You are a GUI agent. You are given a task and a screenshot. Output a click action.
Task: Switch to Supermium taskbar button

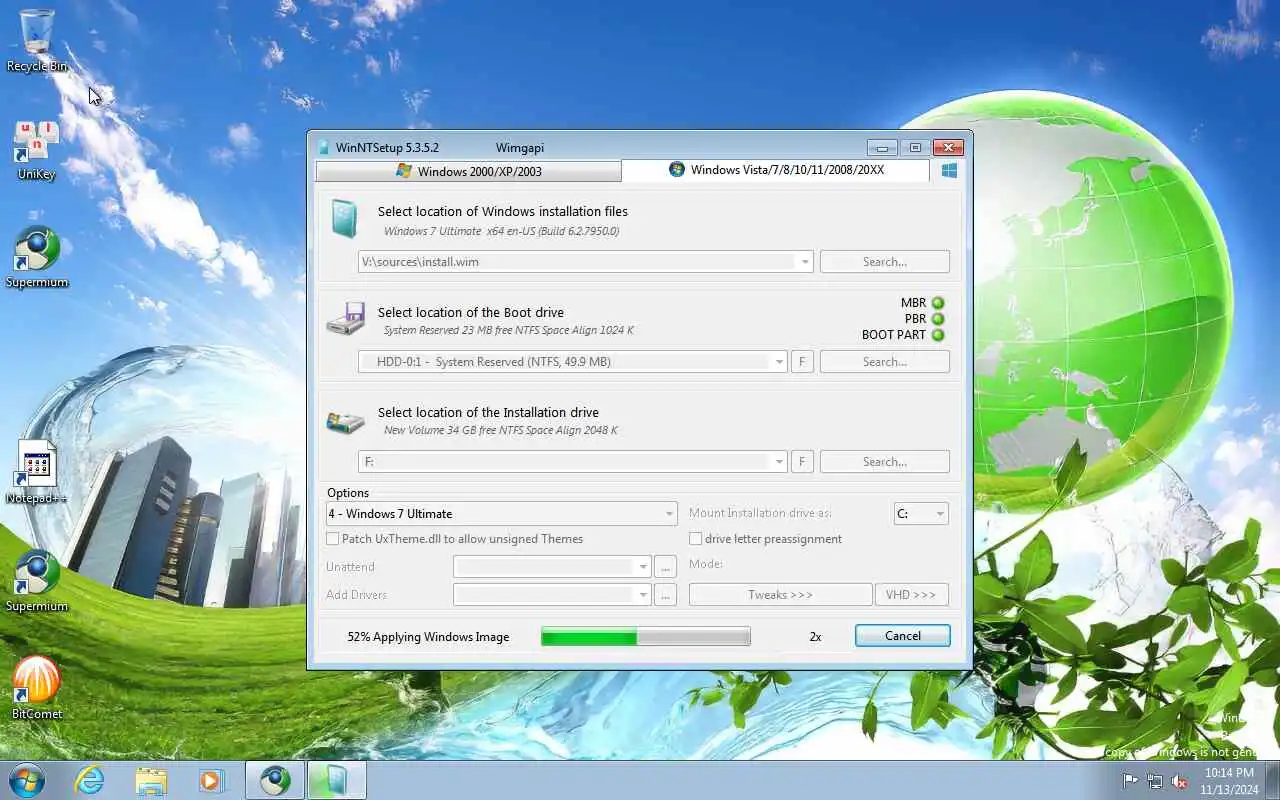coord(275,780)
